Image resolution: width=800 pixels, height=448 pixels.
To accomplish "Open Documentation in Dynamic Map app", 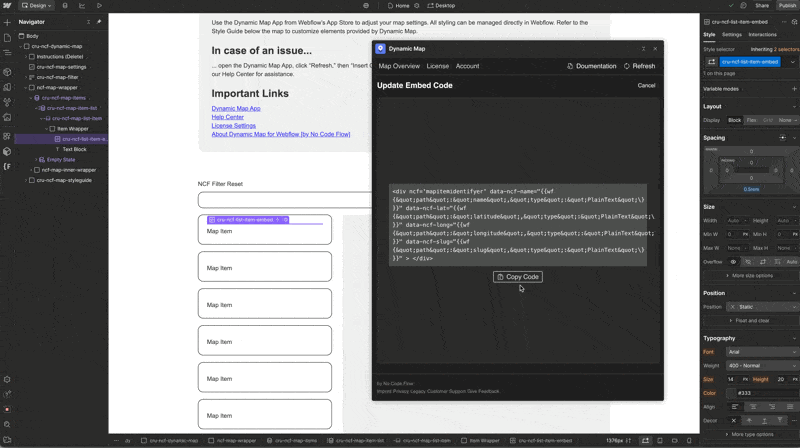I will (x=592, y=66).
